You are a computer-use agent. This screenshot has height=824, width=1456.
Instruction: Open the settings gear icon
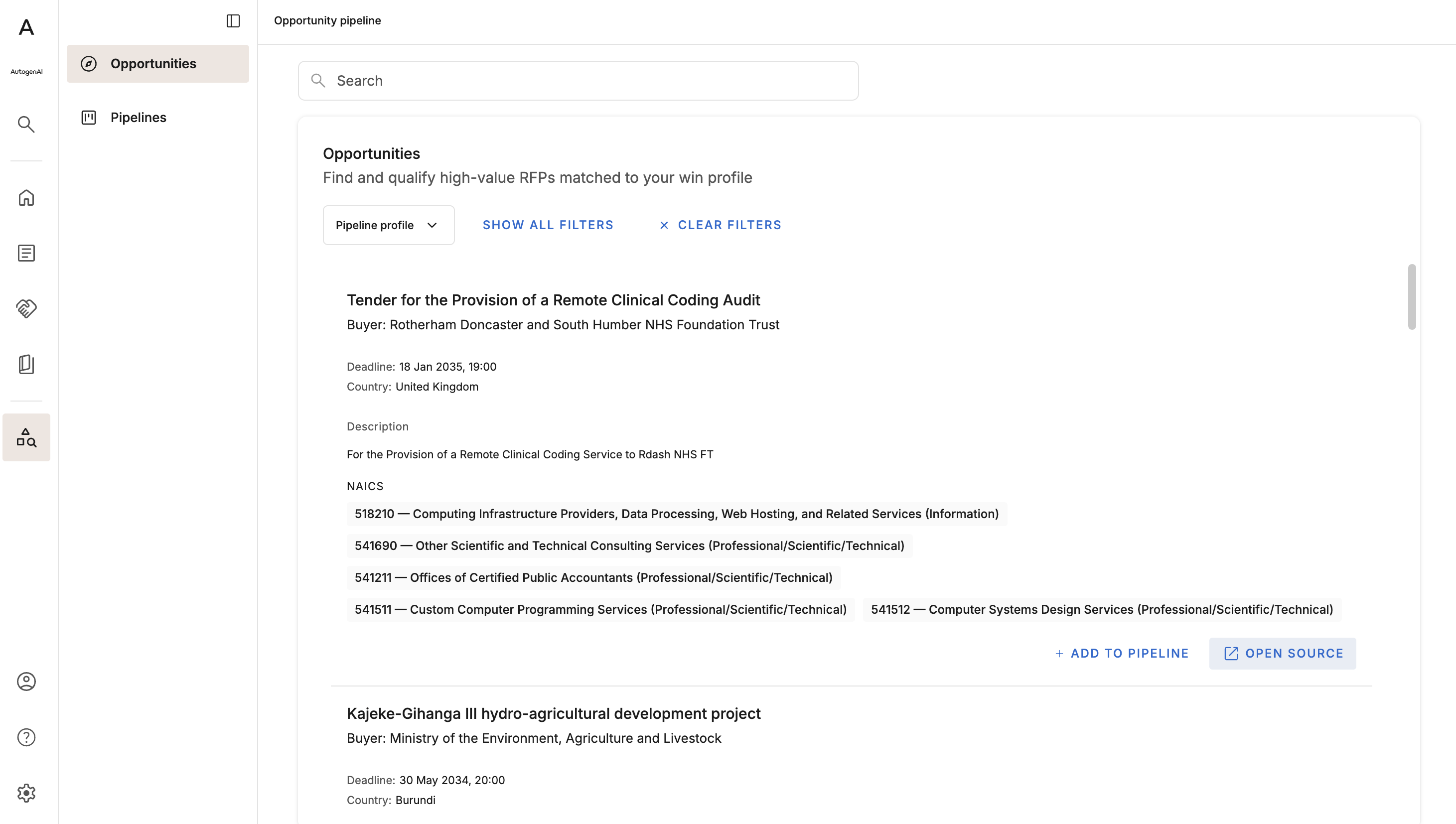26,793
